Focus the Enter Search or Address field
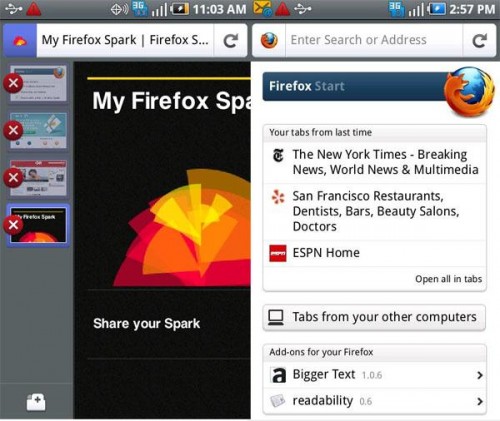 [x=374, y=40]
